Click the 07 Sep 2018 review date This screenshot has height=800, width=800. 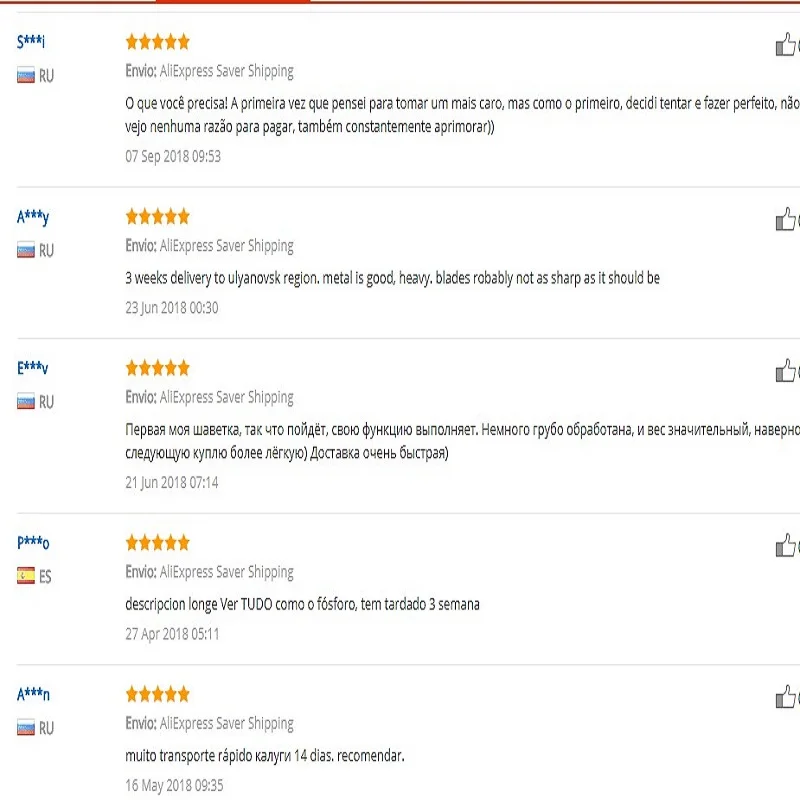173,156
